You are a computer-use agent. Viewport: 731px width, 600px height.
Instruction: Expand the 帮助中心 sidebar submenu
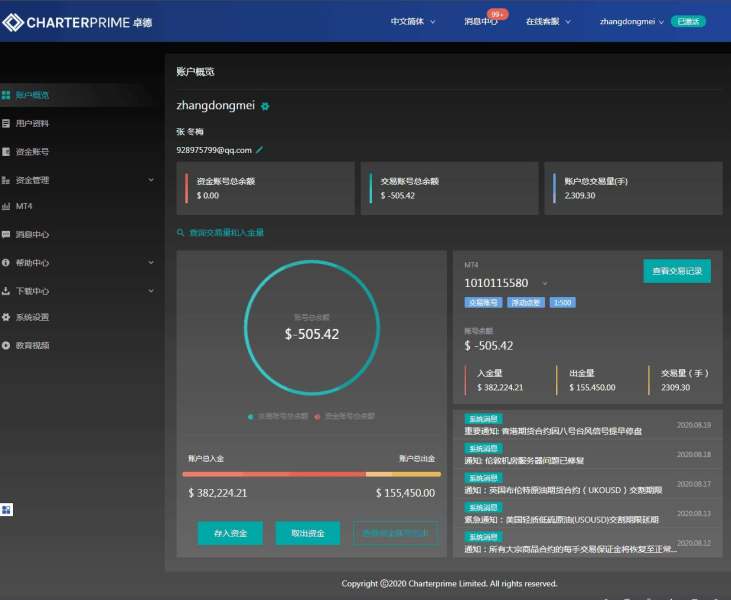(151, 263)
